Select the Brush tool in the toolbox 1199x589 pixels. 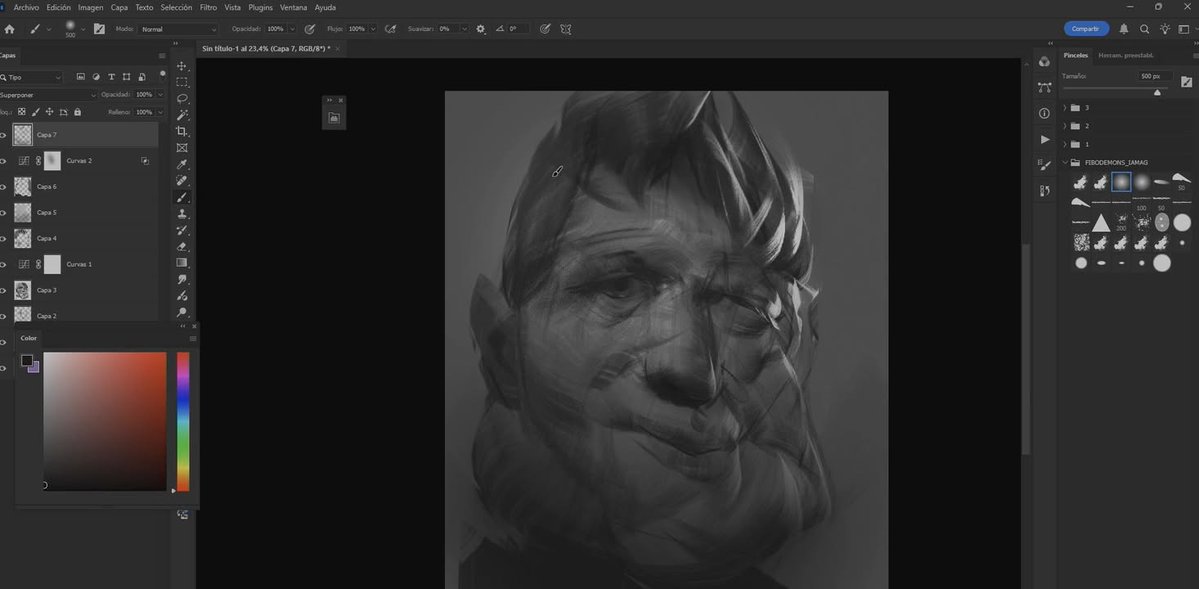182,197
